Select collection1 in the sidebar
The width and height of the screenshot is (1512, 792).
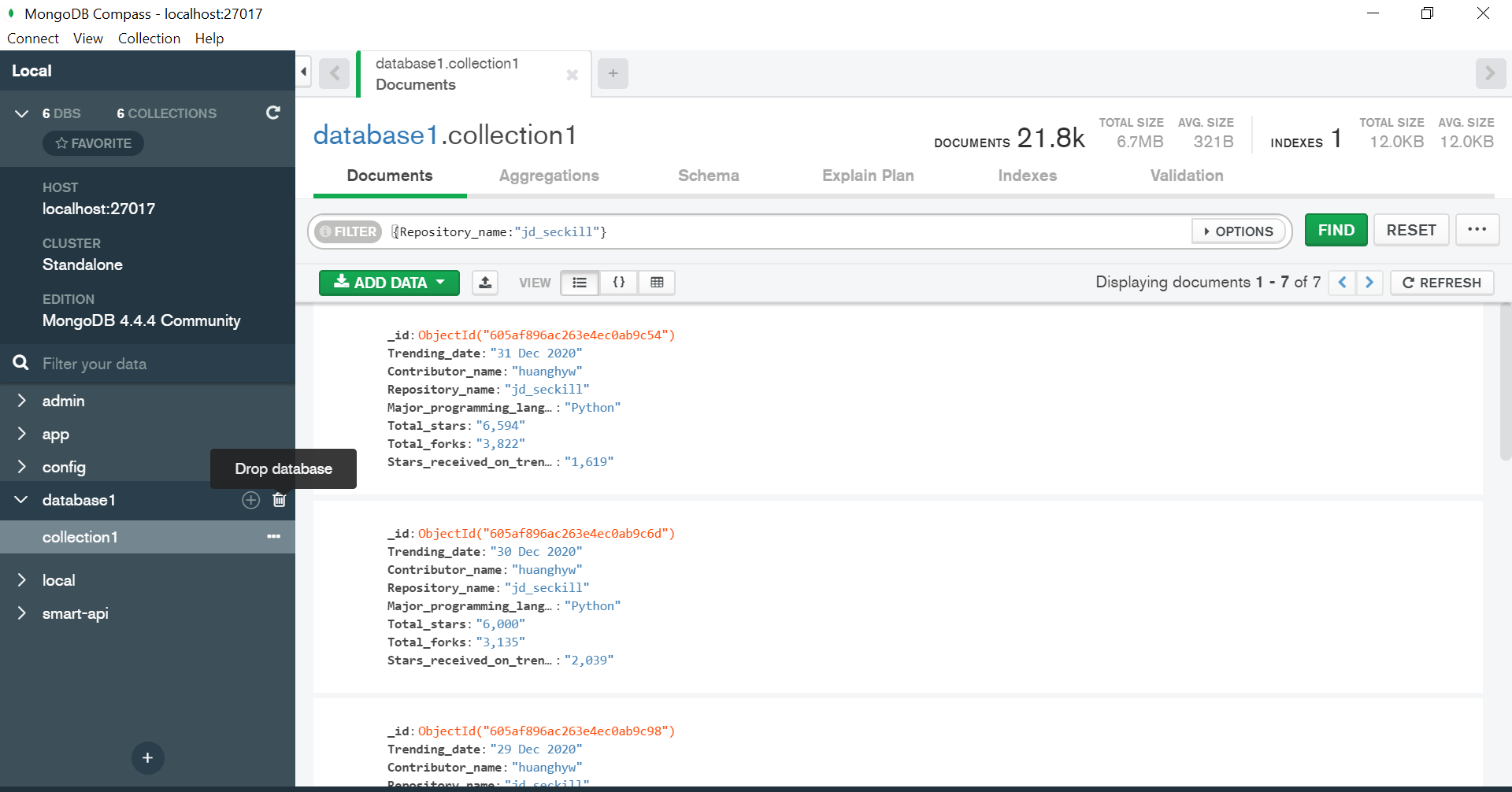pyautogui.click(x=147, y=537)
